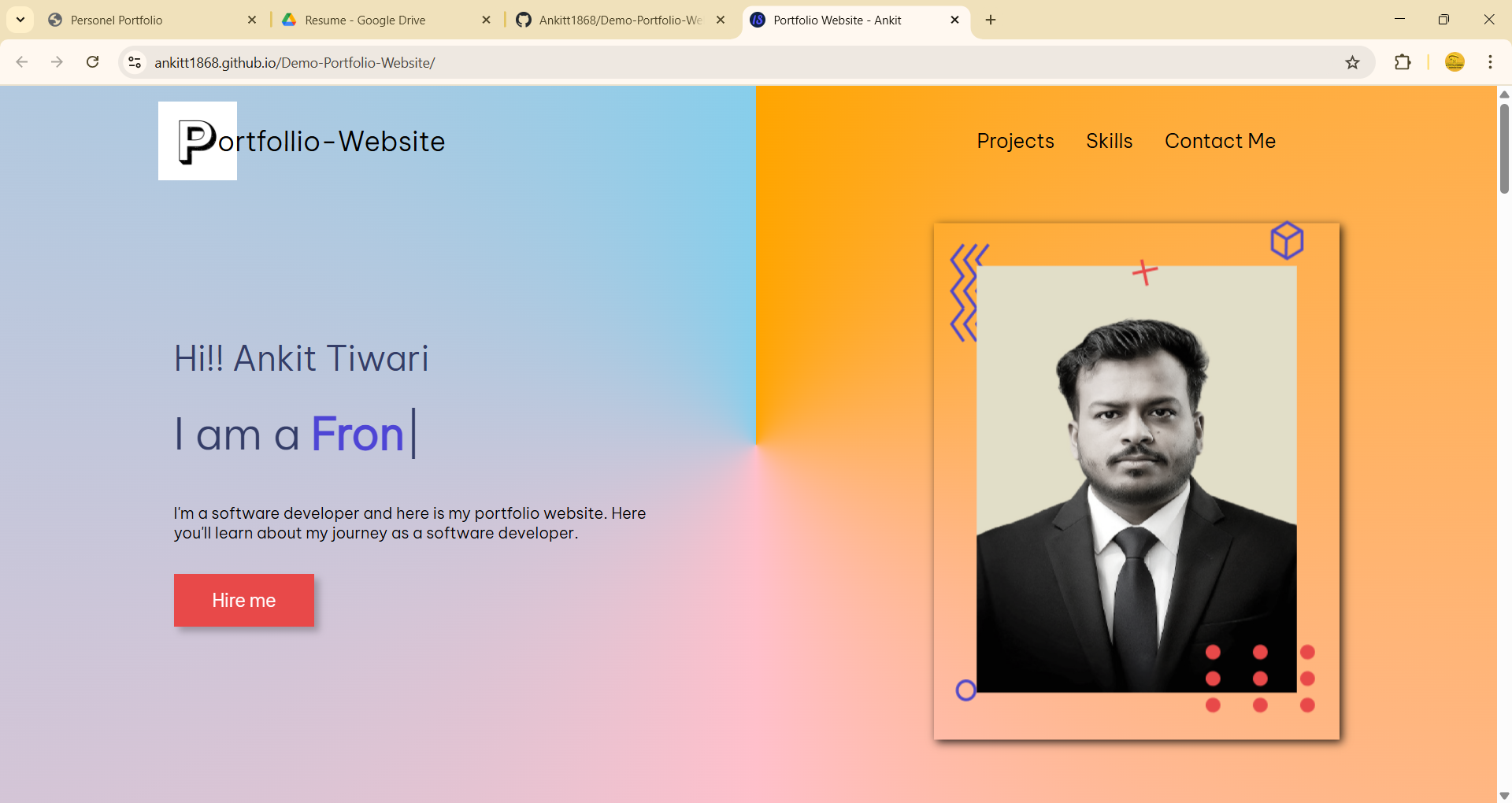The width and height of the screenshot is (1512, 803).
Task: Bookmark this page with the star icon
Action: [x=1353, y=62]
